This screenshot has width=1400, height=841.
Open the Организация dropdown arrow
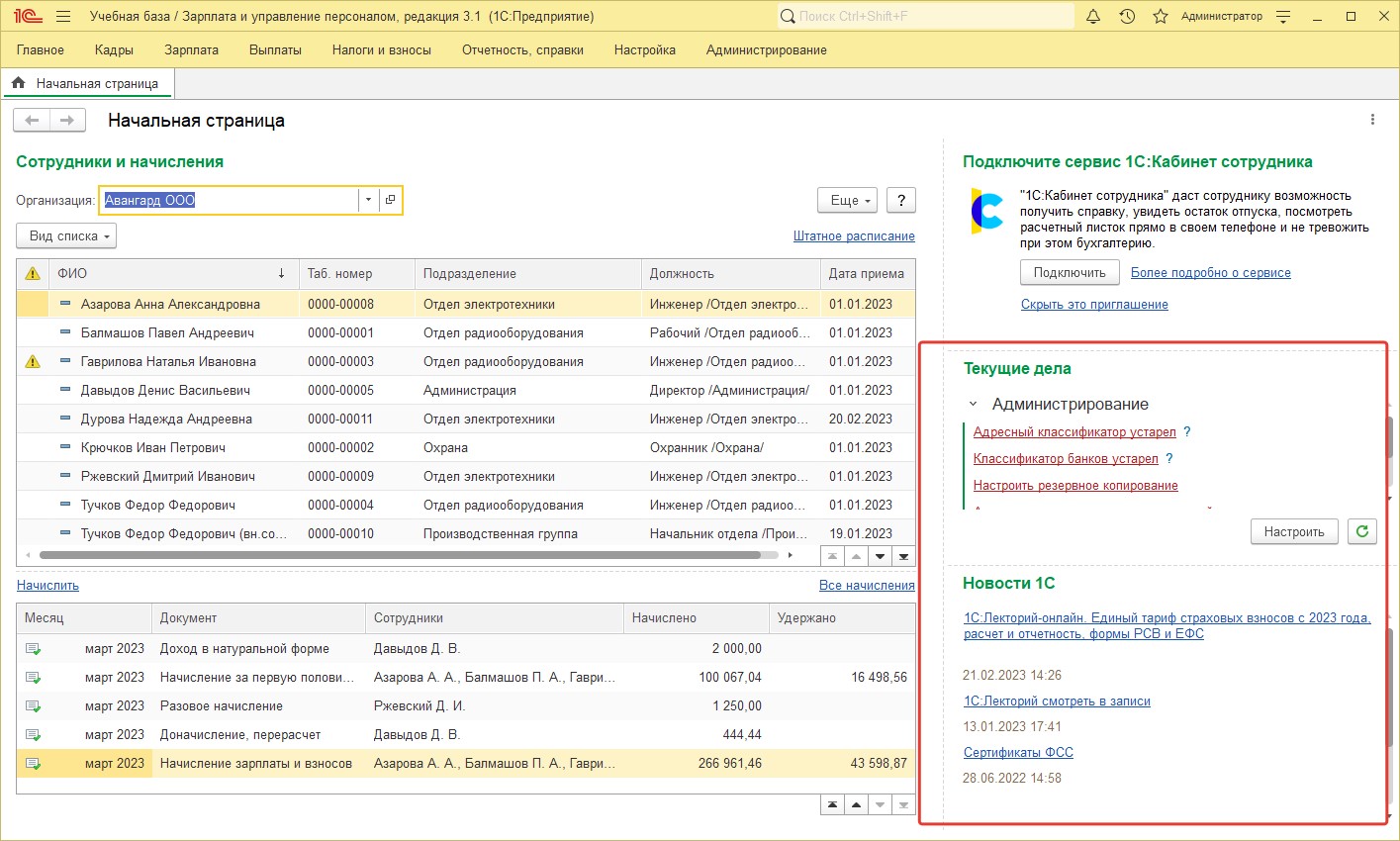coord(368,200)
